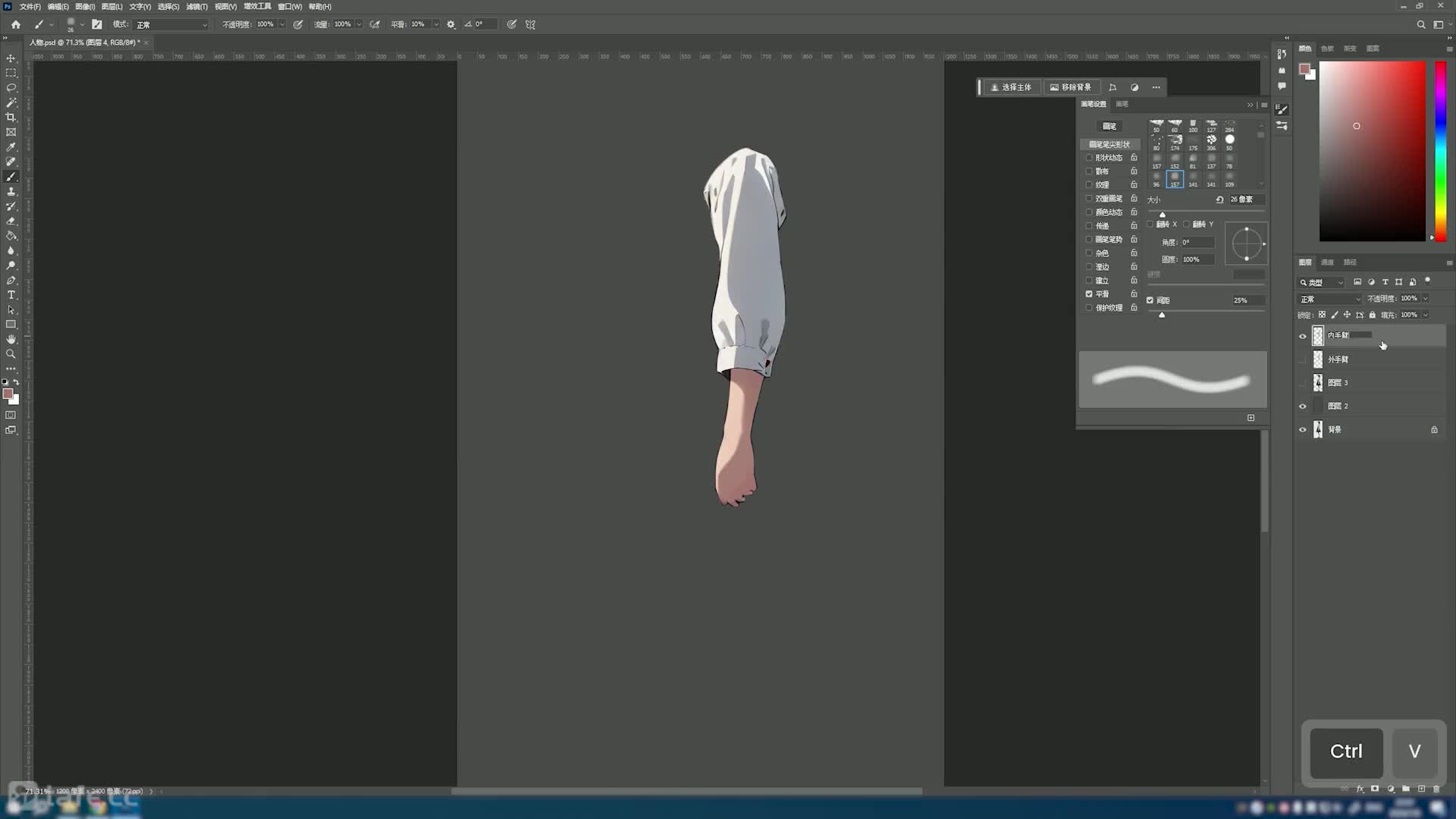Select the Rectangle shape tool
This screenshot has width=1456, height=819.
tap(11, 325)
